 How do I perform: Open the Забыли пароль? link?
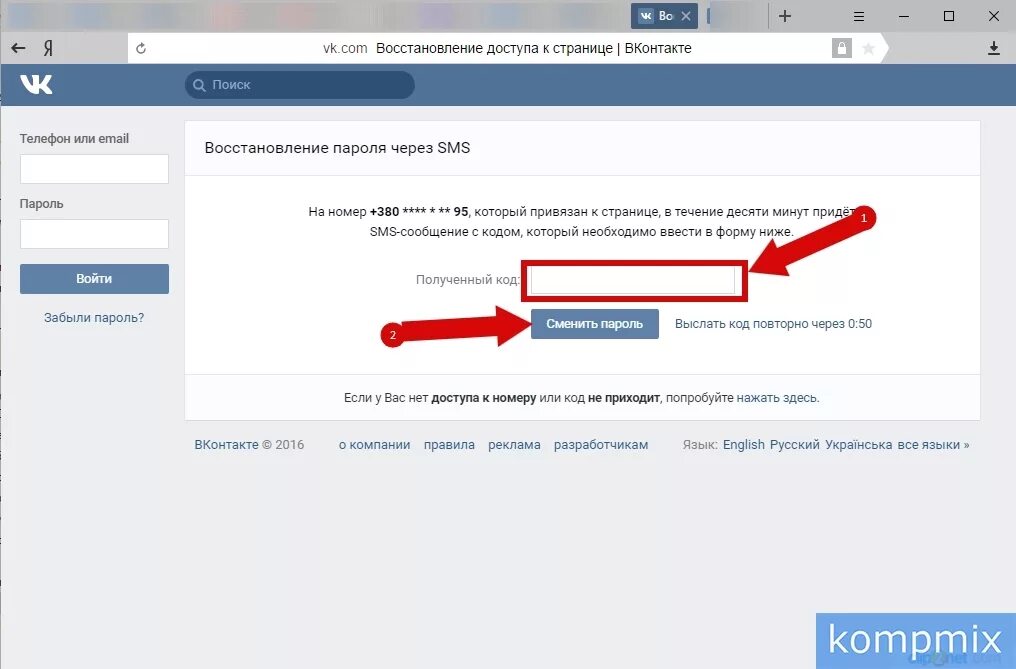pyautogui.click(x=94, y=318)
